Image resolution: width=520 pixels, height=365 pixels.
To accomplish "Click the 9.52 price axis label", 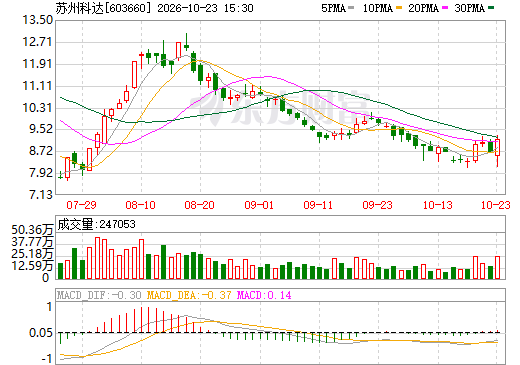I will pos(41,129).
